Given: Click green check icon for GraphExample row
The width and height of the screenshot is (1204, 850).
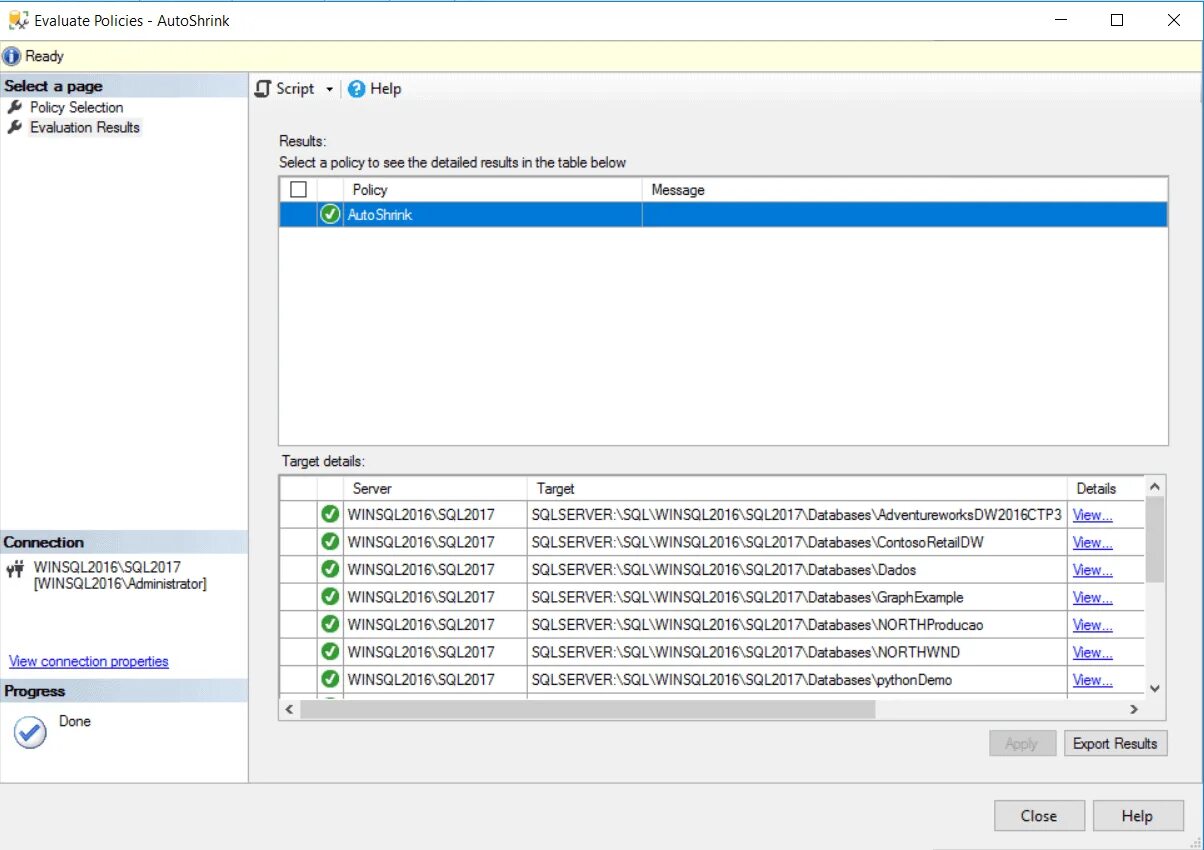Looking at the screenshot, I should click(330, 596).
